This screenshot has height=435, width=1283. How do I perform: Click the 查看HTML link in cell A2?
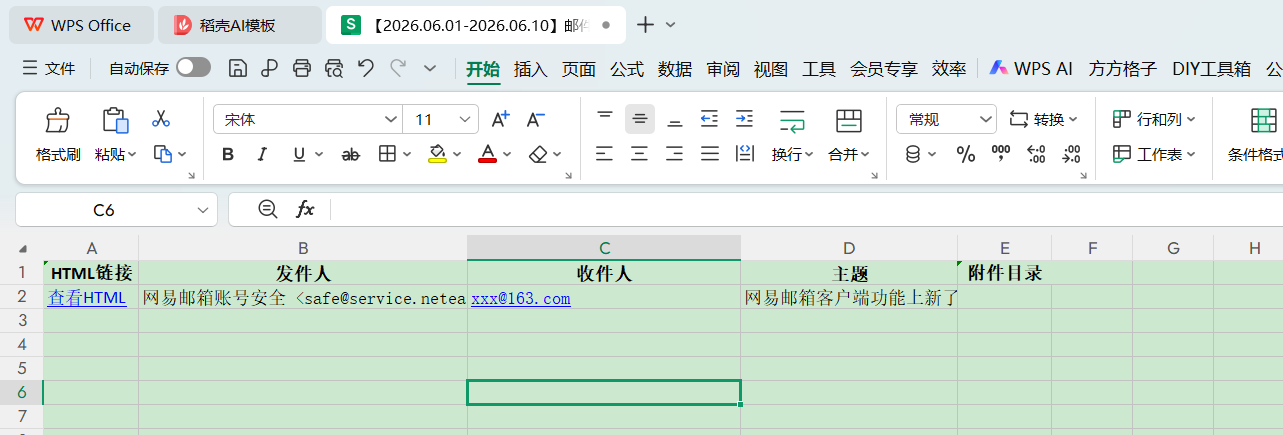coord(87,297)
